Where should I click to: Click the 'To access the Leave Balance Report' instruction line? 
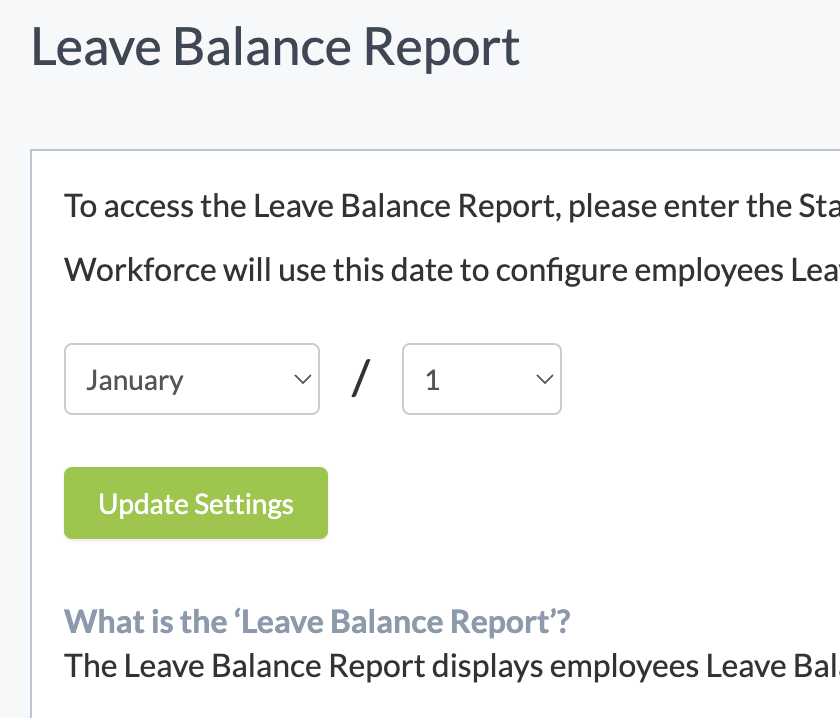(452, 206)
